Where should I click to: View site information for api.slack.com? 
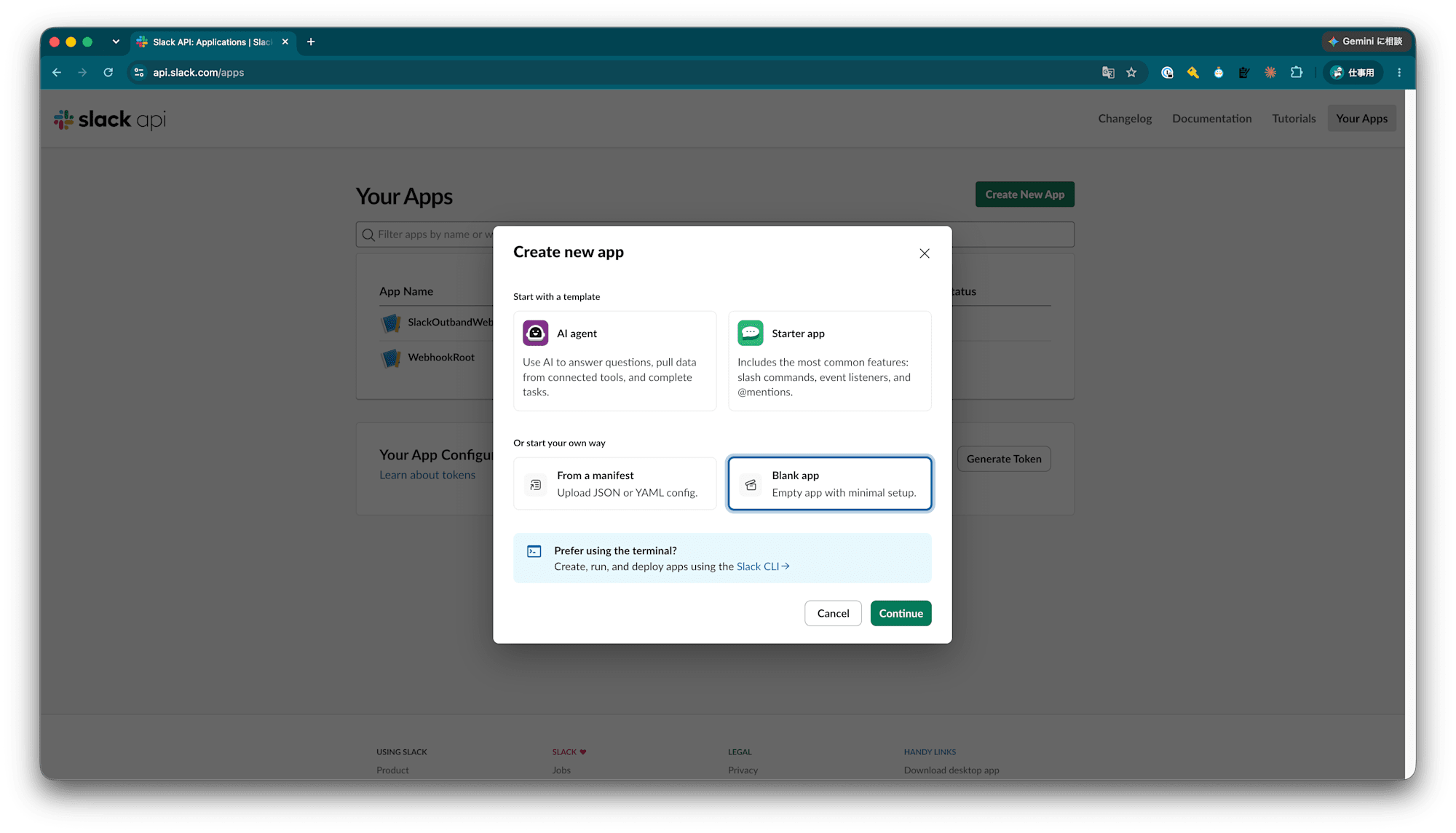139,72
